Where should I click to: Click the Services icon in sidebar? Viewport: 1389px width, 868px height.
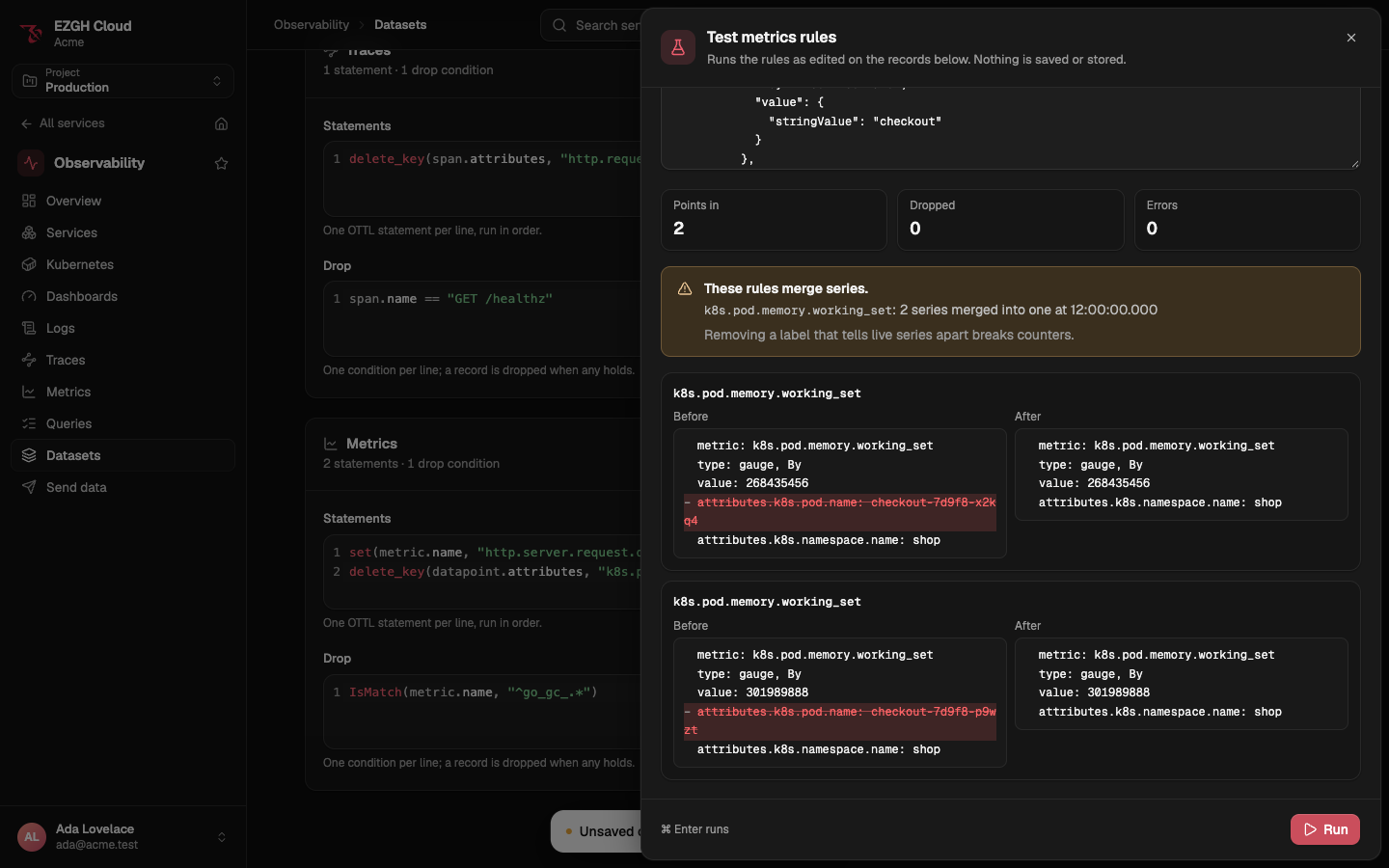click(29, 232)
